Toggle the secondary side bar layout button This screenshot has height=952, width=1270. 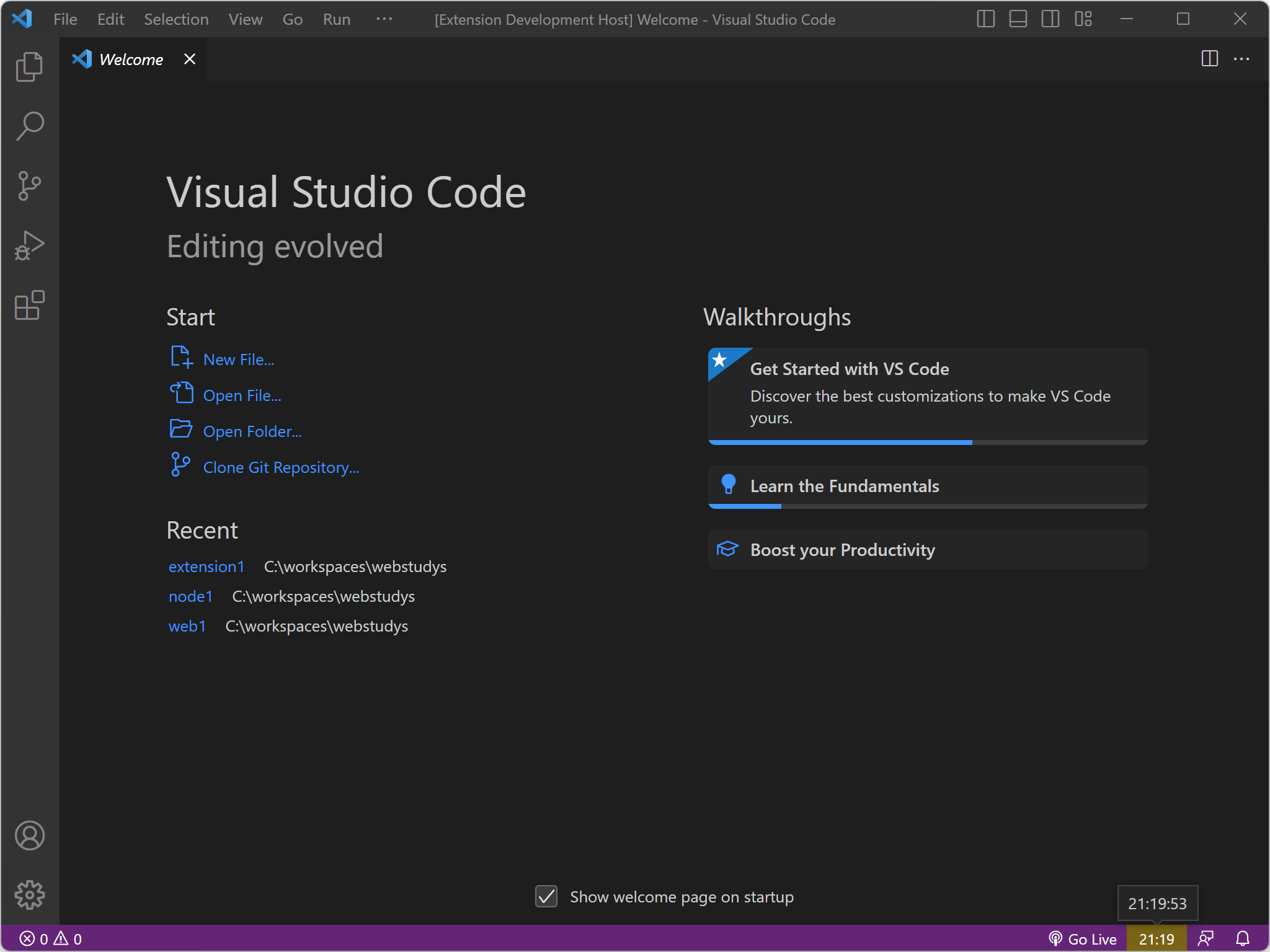(1050, 19)
